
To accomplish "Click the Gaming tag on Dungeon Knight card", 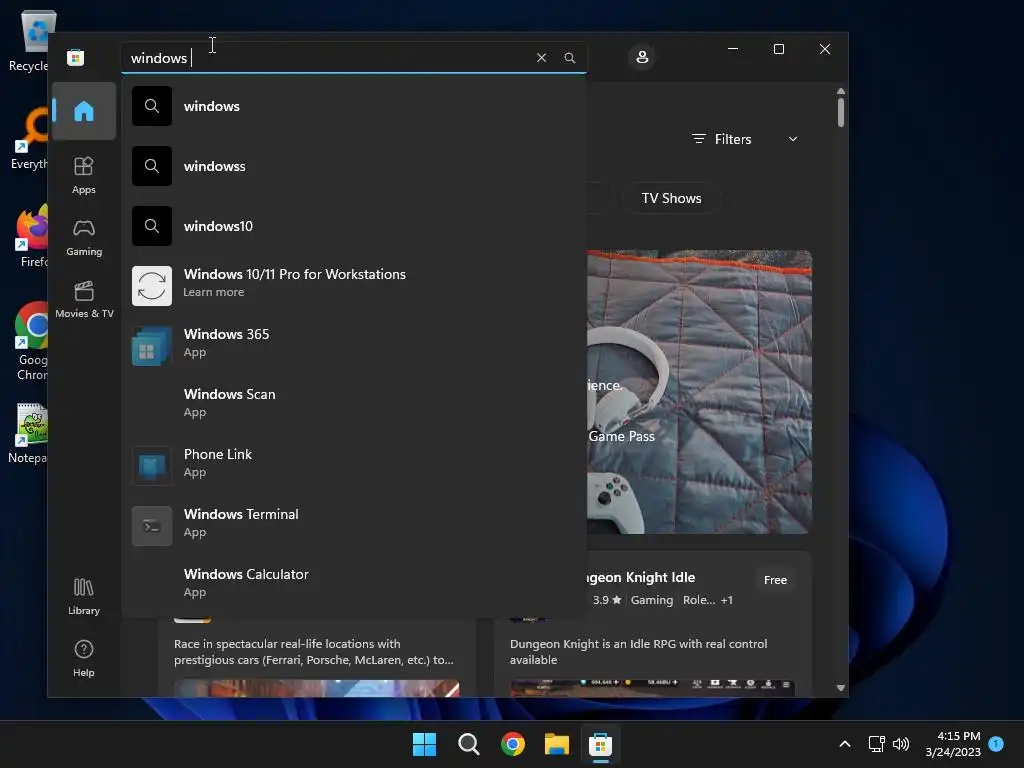I will click(651, 600).
